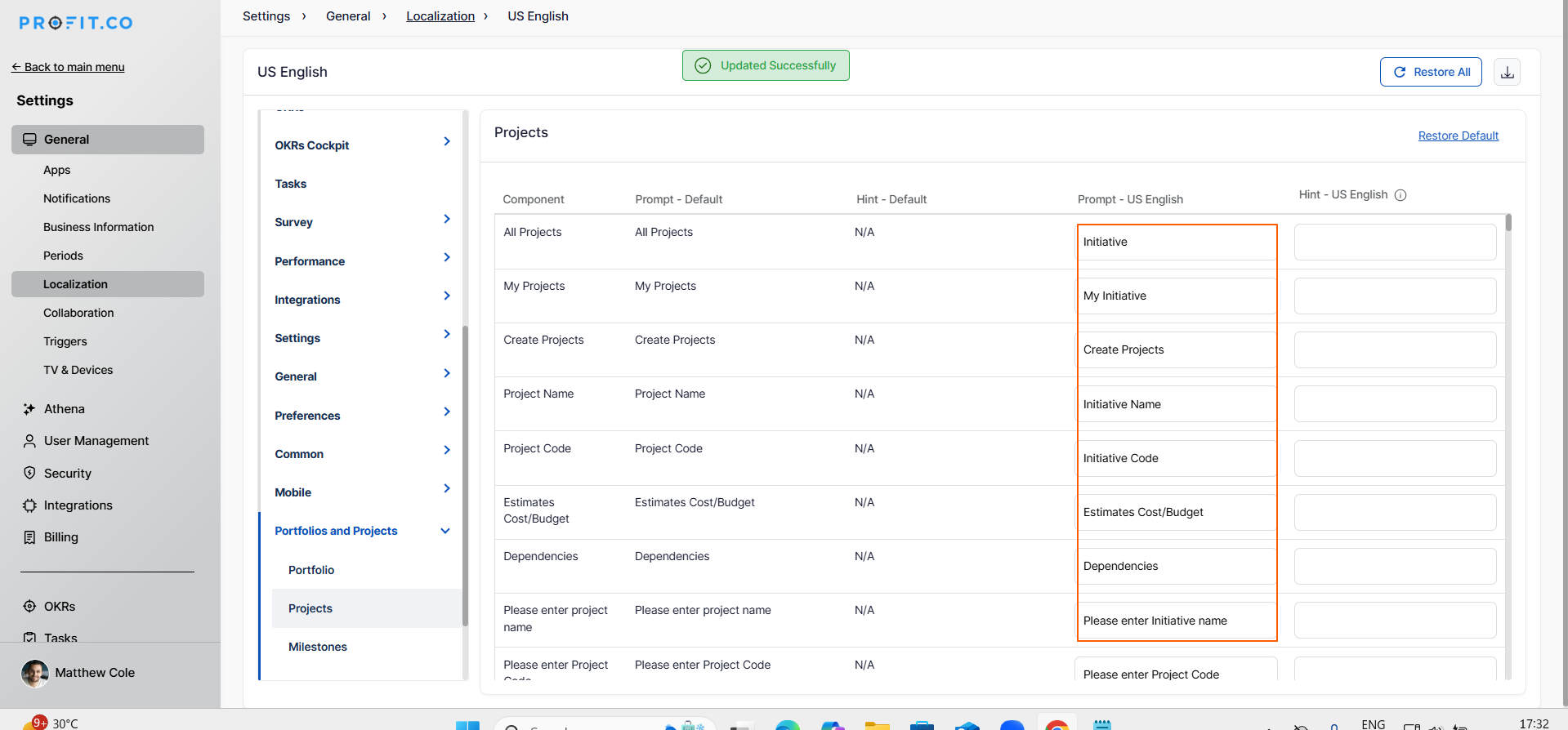Go to User Management in sidebar
The height and width of the screenshot is (730, 1568).
click(x=96, y=441)
